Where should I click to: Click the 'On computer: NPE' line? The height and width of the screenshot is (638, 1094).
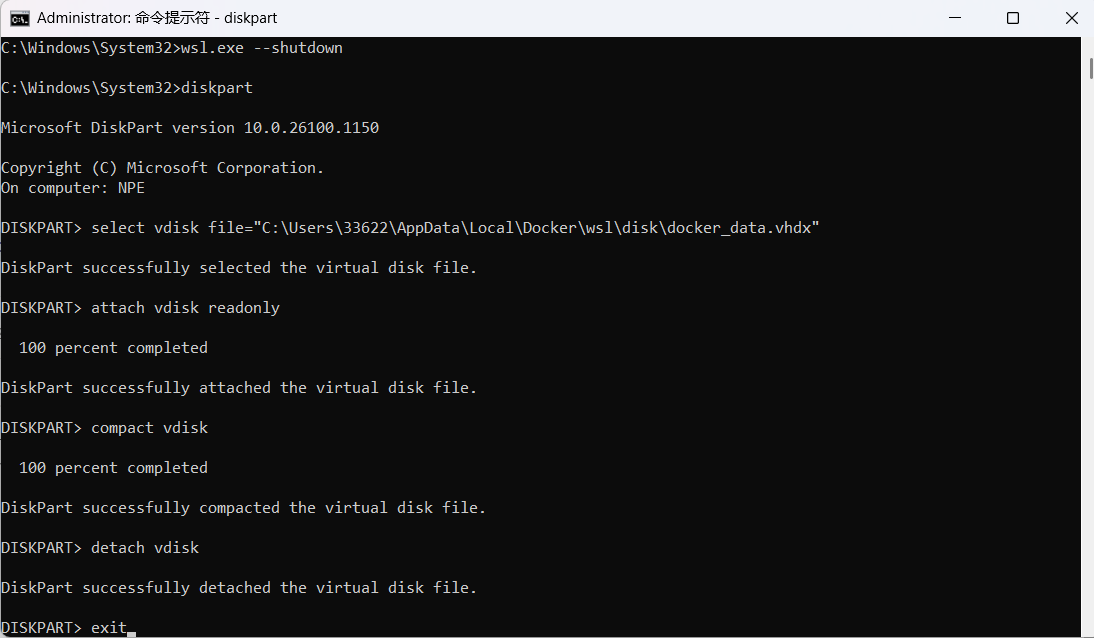pyautogui.click(x=73, y=188)
